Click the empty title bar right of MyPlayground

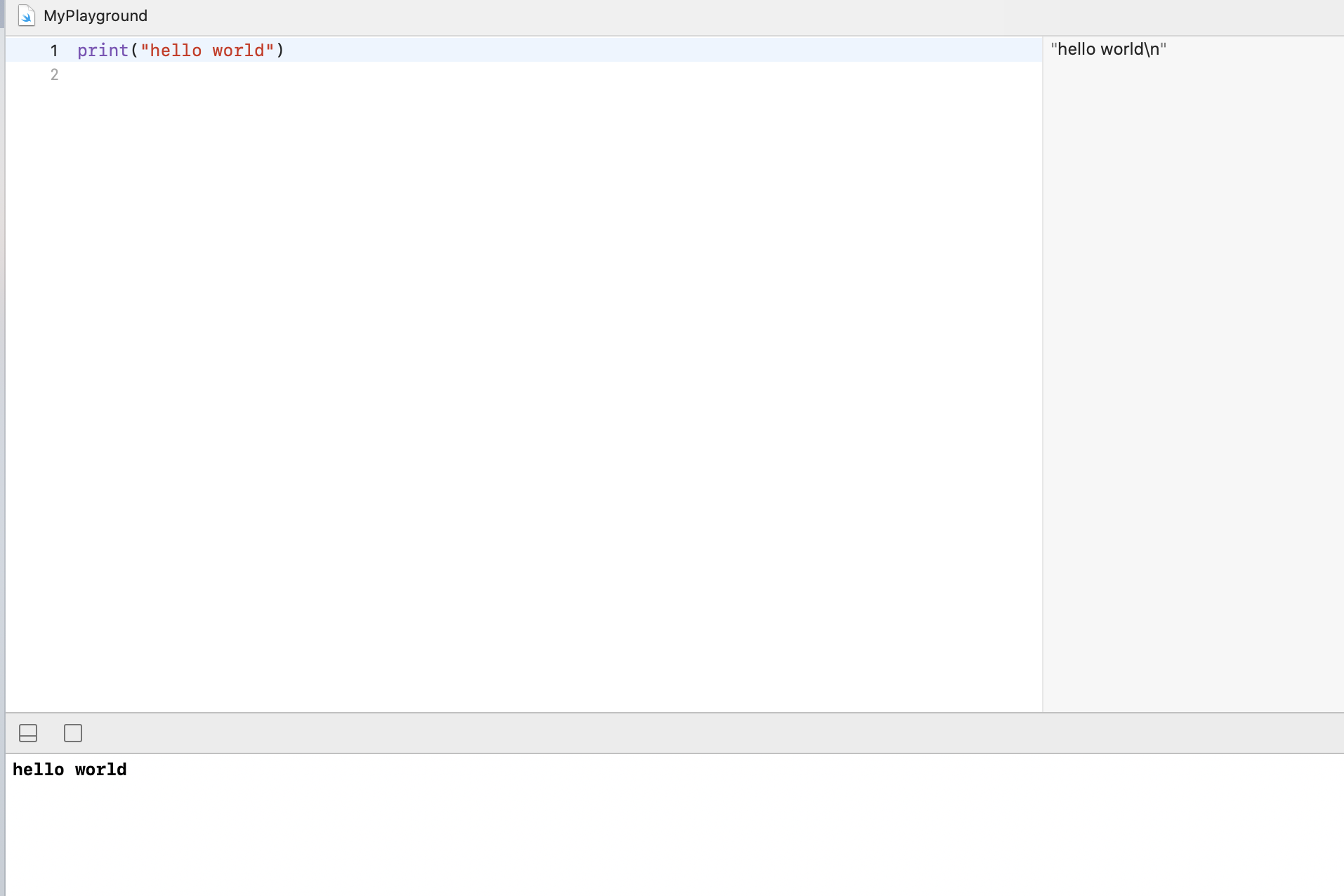(x=702, y=15)
